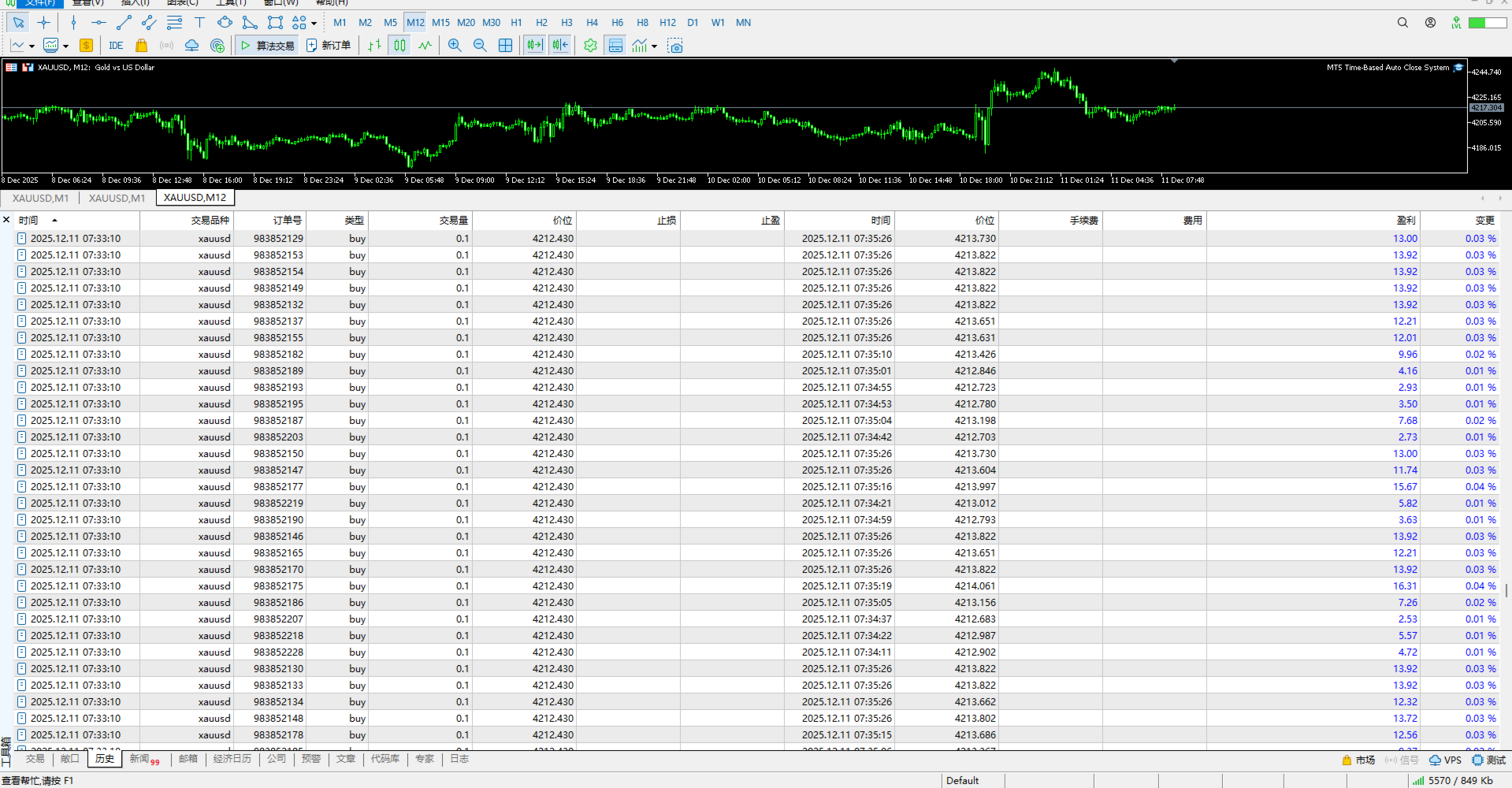Set timeframe to M30
This screenshot has height=788, width=1512.
click(491, 23)
